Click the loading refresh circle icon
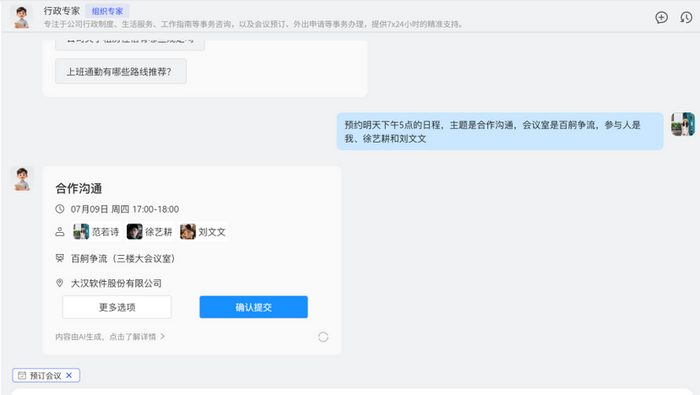700x395 pixels. pos(323,337)
